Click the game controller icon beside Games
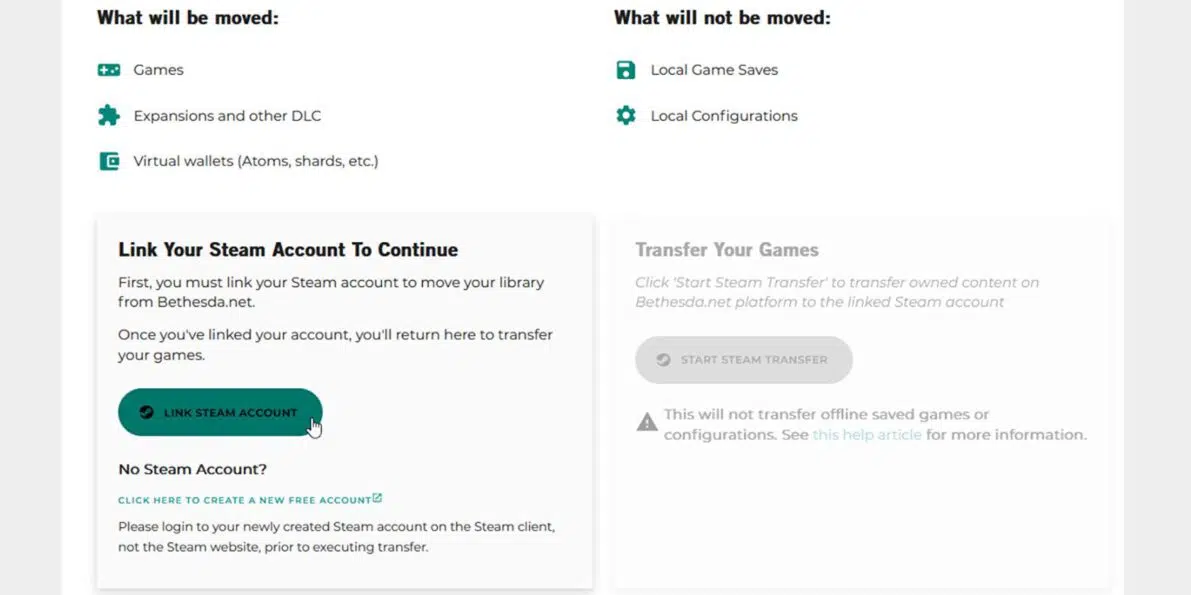Viewport: 1191px width, 595px height. click(x=109, y=70)
